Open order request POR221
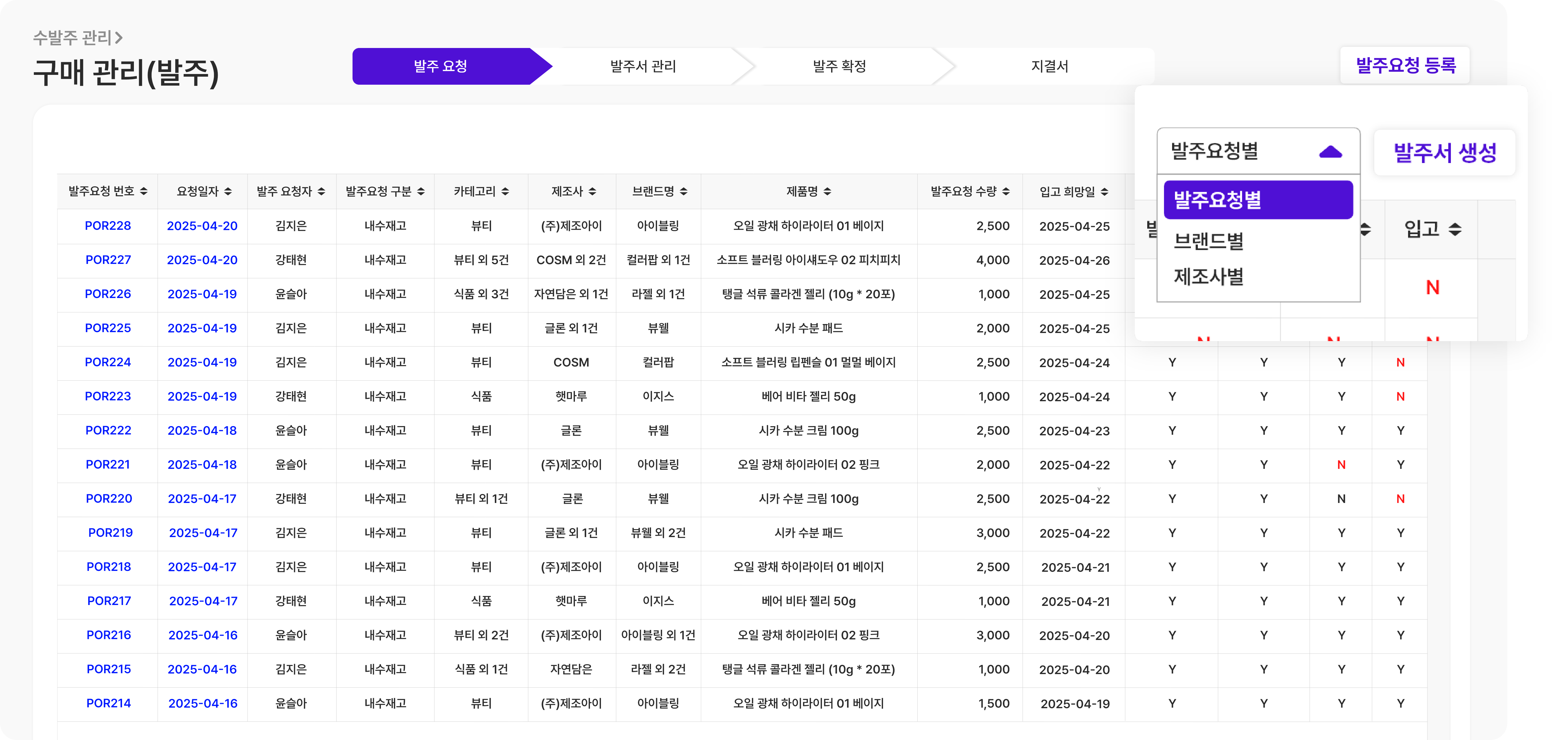This screenshot has width=1568, height=740. click(108, 464)
